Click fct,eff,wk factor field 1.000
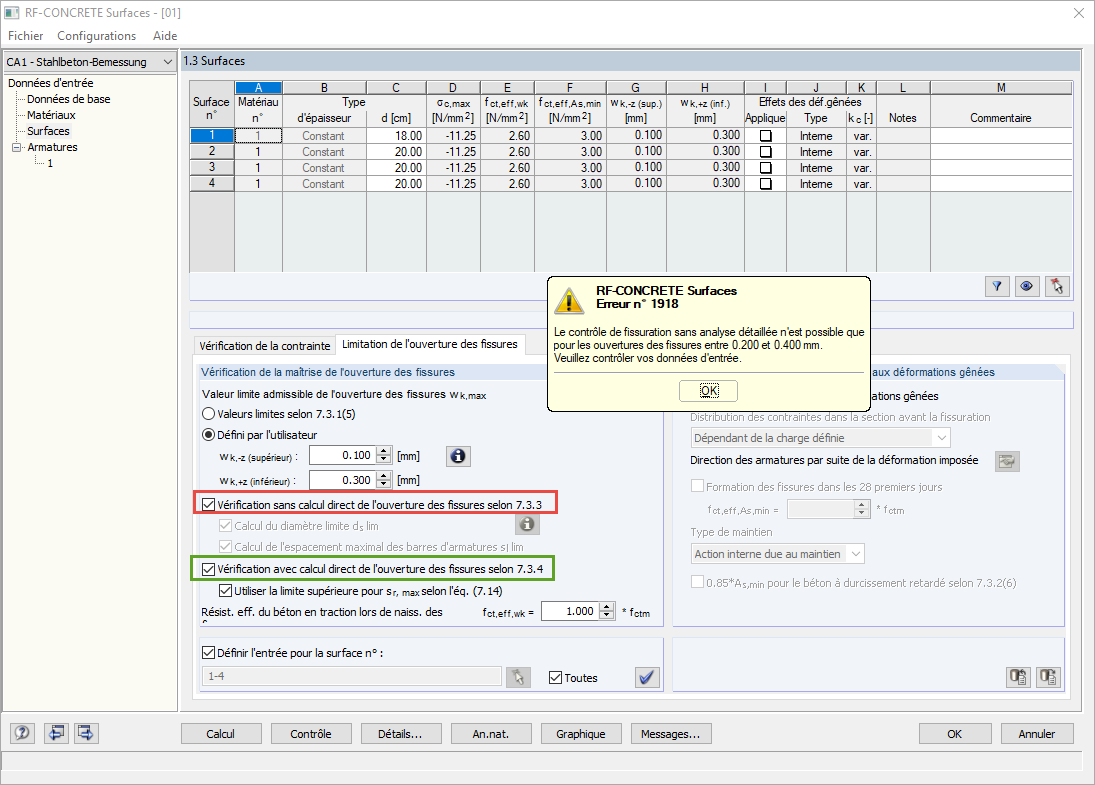Image resolution: width=1095 pixels, height=785 pixels. click(x=571, y=611)
